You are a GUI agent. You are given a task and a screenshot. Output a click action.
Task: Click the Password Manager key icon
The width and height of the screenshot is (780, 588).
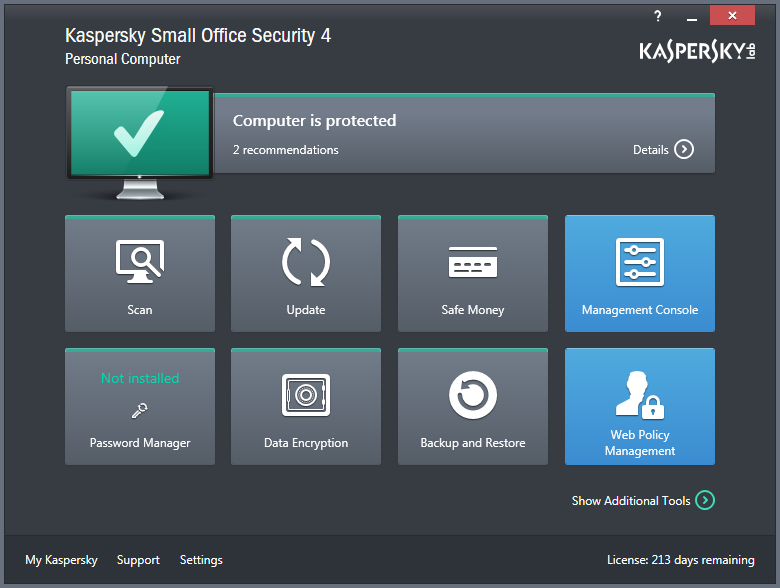coord(140,410)
